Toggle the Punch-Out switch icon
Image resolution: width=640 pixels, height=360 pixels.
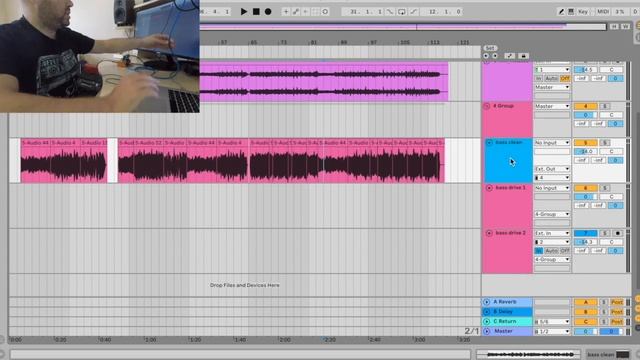click(413, 12)
